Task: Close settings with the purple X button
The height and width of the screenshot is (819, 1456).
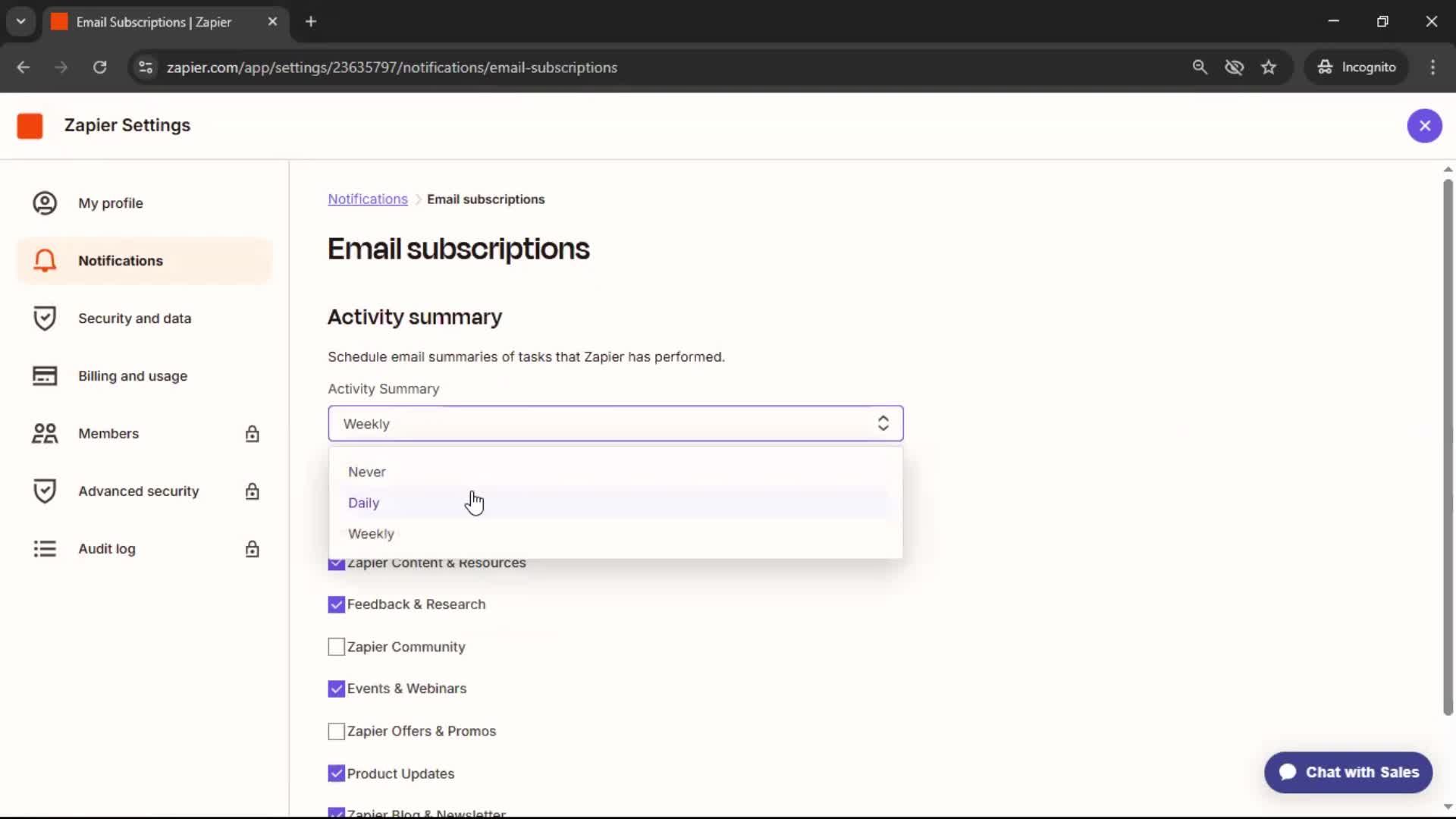Action: pos(1425,126)
